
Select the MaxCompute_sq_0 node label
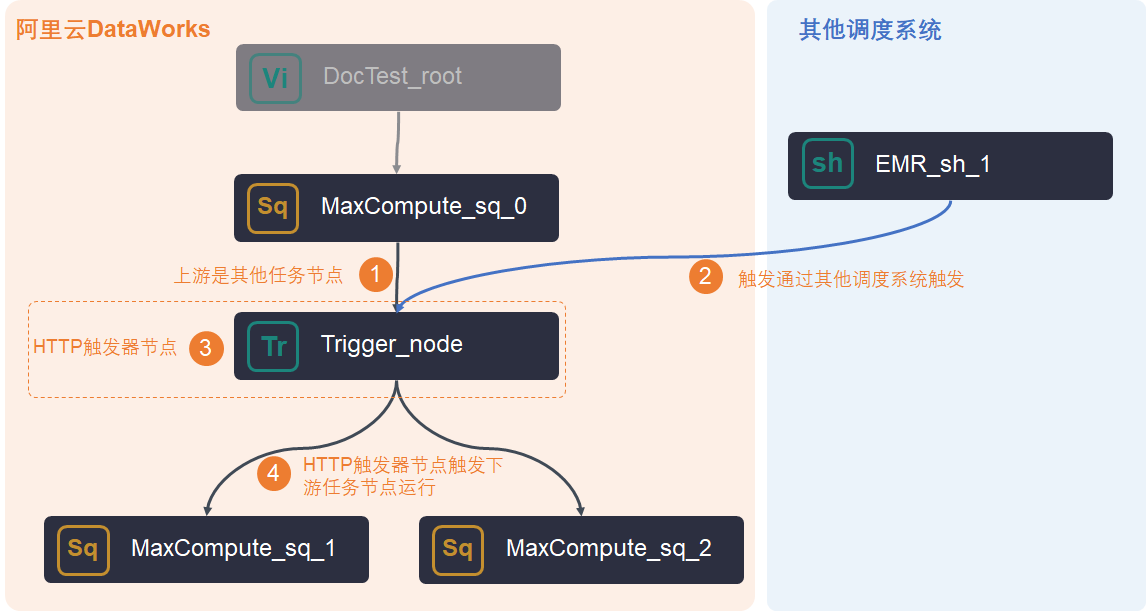coord(424,207)
